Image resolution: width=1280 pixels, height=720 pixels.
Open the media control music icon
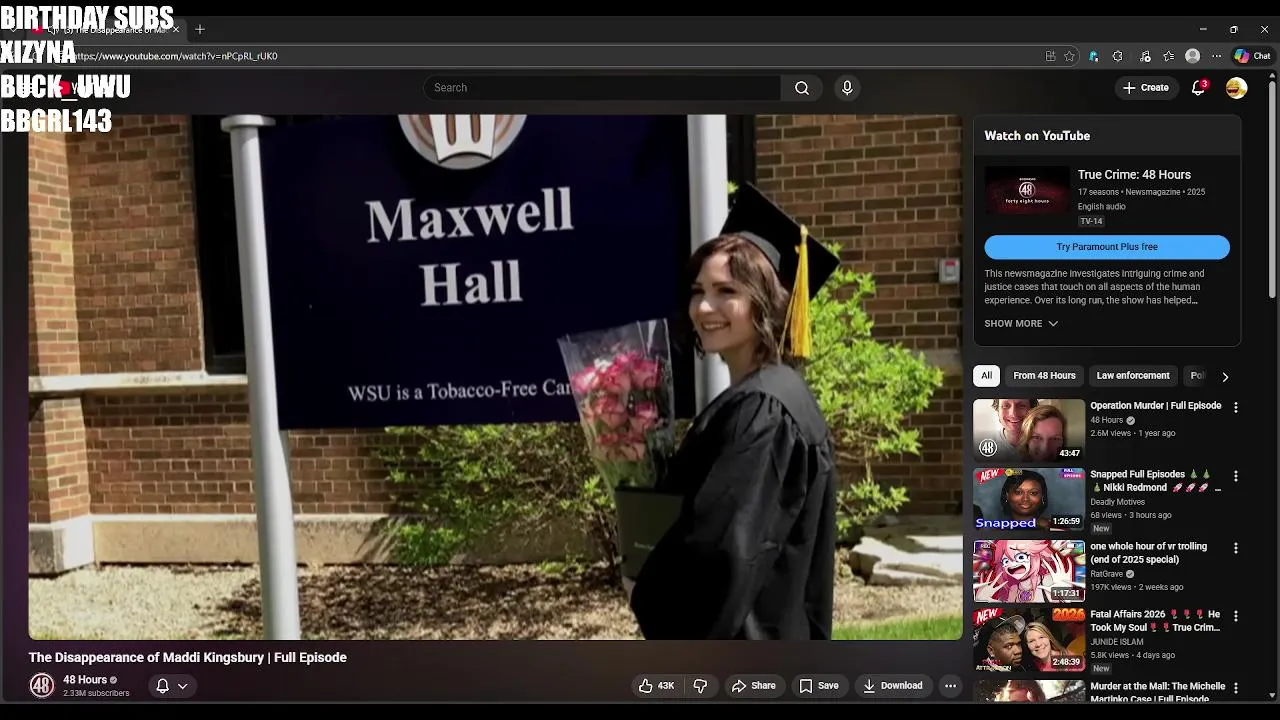(1145, 56)
